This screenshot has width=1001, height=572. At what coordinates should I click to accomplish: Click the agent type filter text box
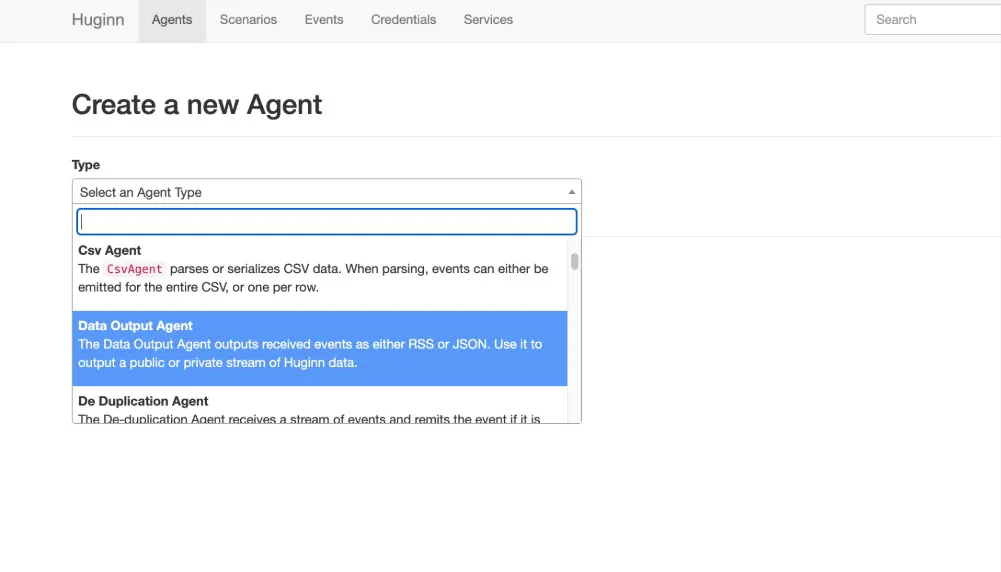(x=326, y=221)
